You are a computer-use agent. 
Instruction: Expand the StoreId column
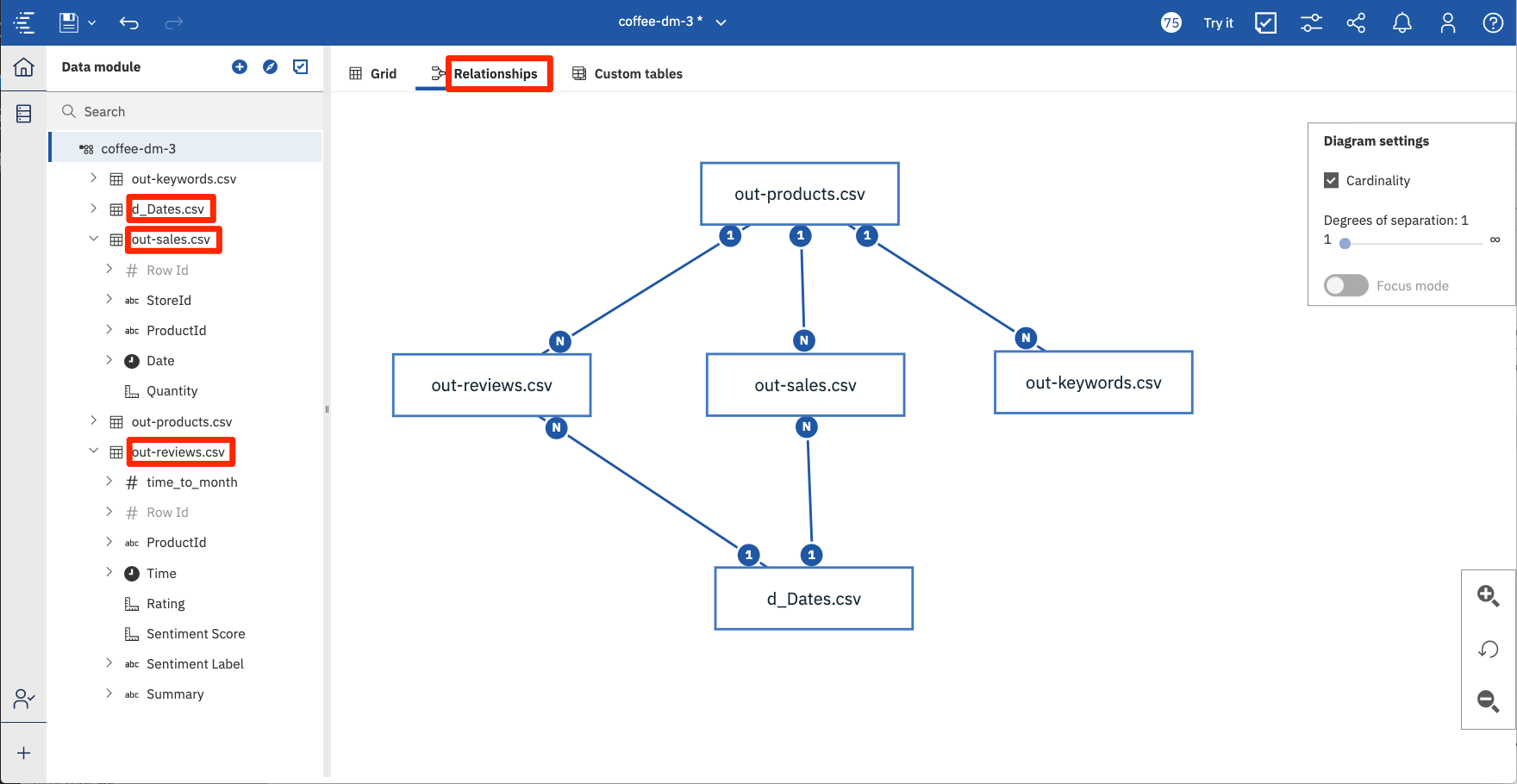[109, 299]
